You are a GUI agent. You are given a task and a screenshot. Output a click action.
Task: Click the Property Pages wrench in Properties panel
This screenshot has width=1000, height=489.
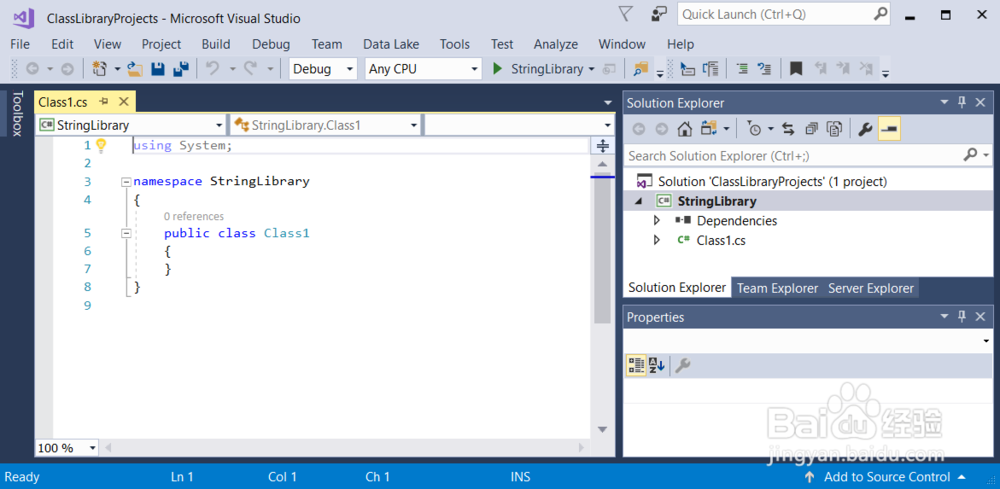(x=682, y=365)
